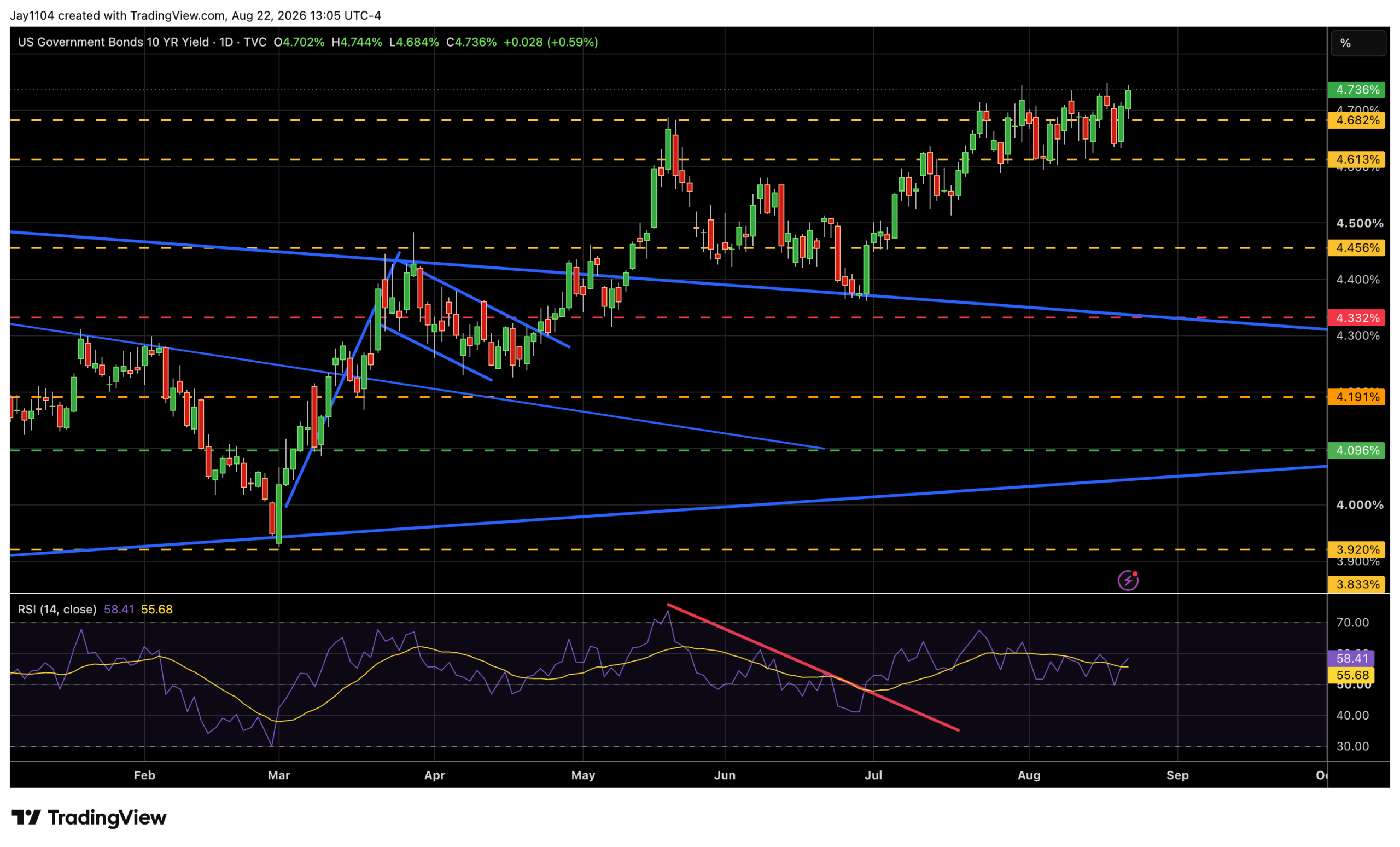Click the 3.833% price level label

pos(1356,584)
